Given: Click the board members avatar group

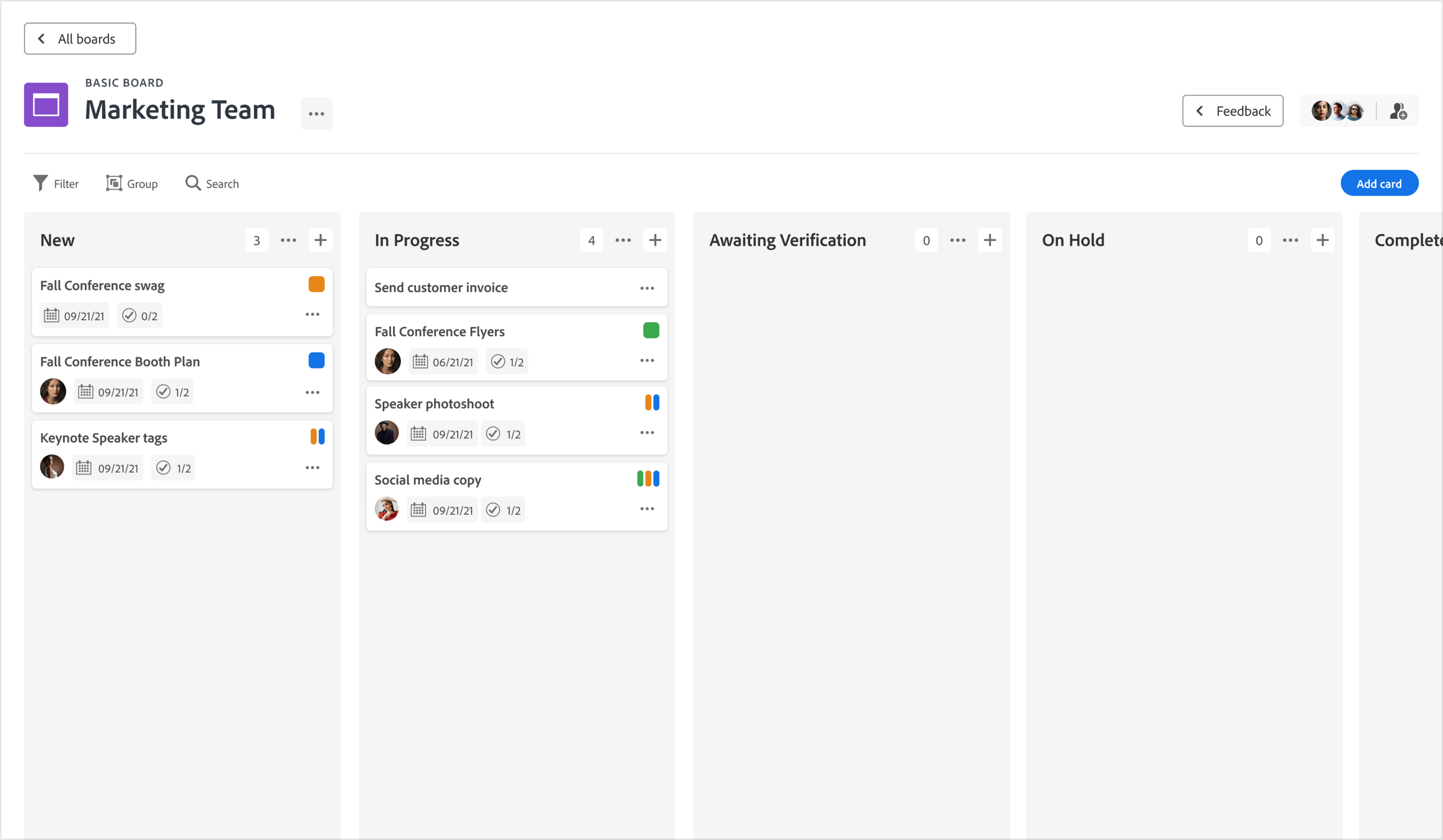Looking at the screenshot, I should [1337, 111].
